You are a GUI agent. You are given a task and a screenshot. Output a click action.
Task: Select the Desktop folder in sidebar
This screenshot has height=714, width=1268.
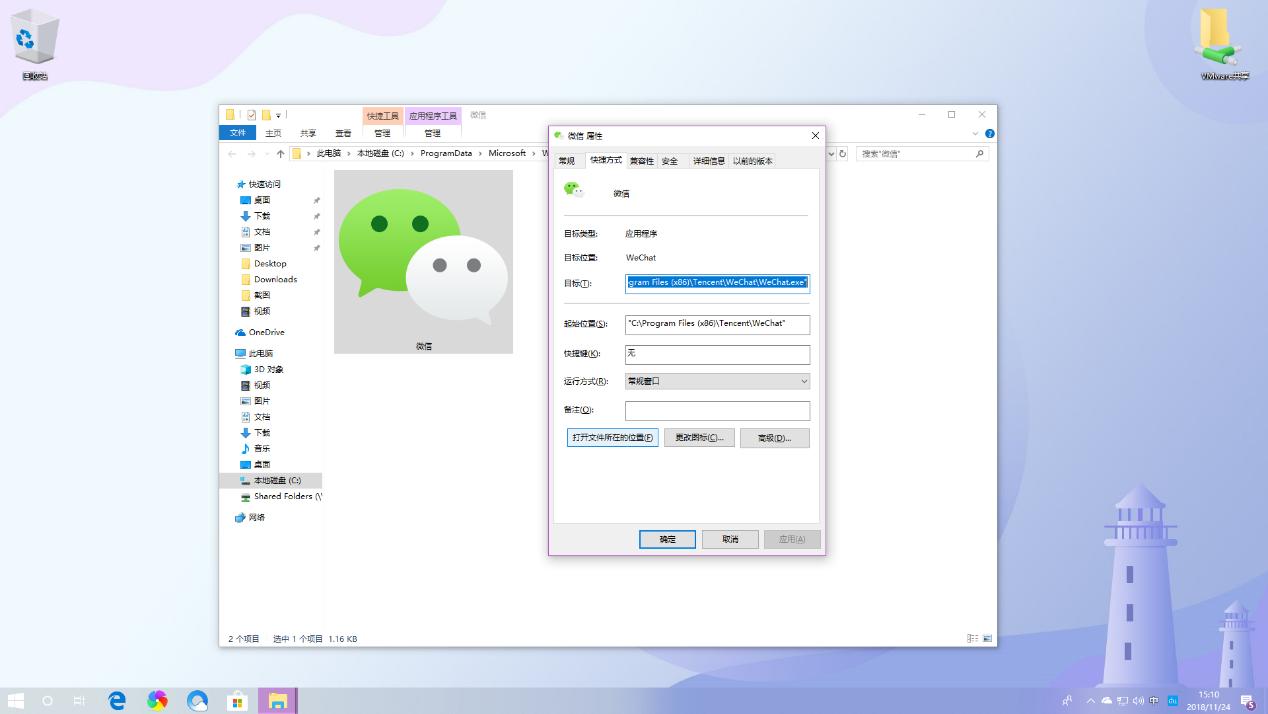[x=263, y=263]
